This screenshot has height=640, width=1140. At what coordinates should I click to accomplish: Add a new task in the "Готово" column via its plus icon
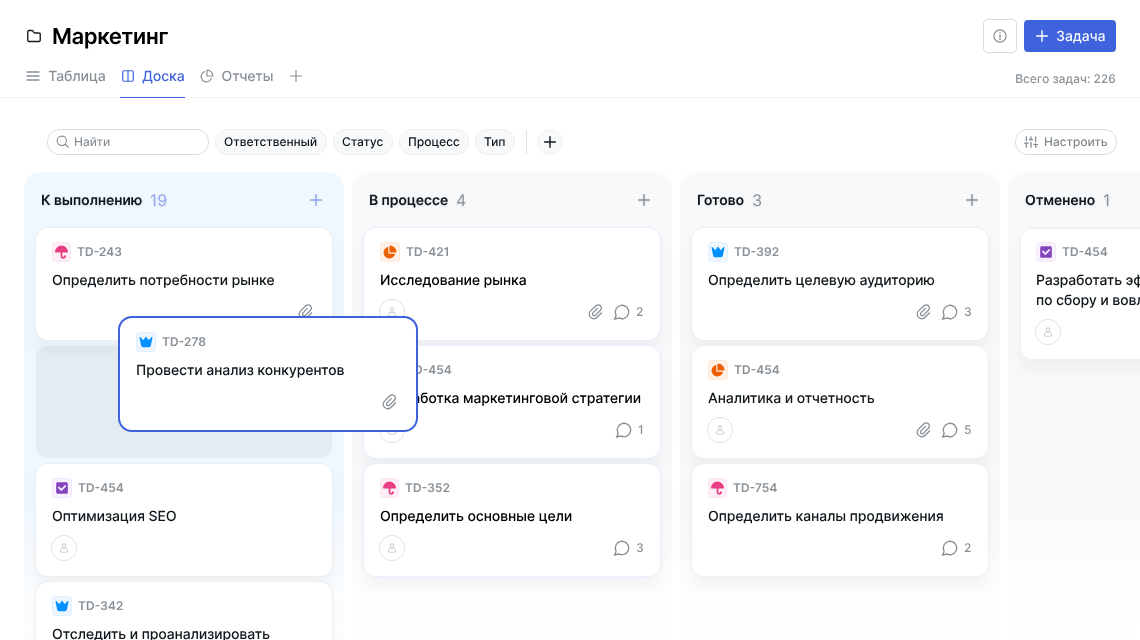coord(971,200)
